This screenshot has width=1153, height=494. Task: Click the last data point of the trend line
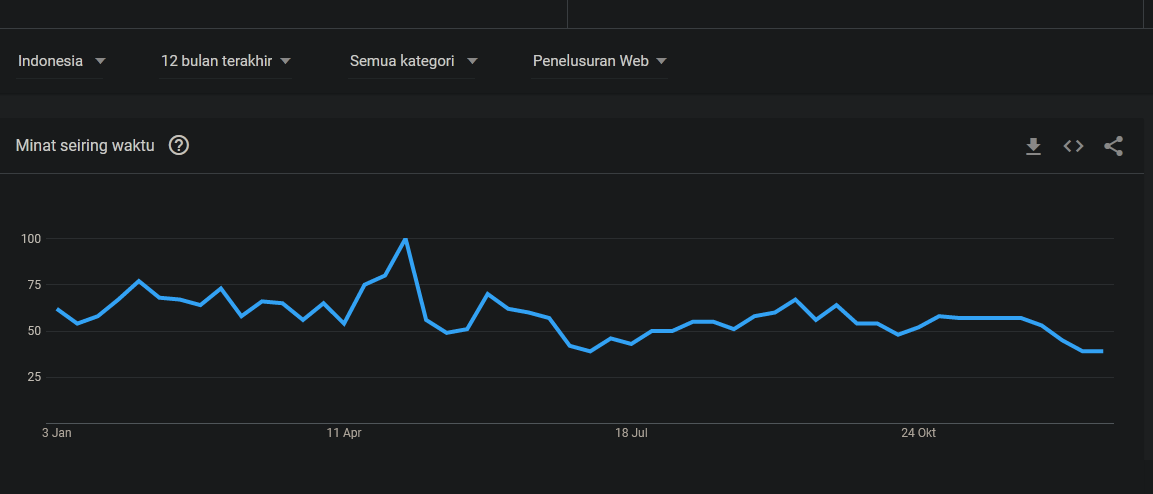point(1102,351)
